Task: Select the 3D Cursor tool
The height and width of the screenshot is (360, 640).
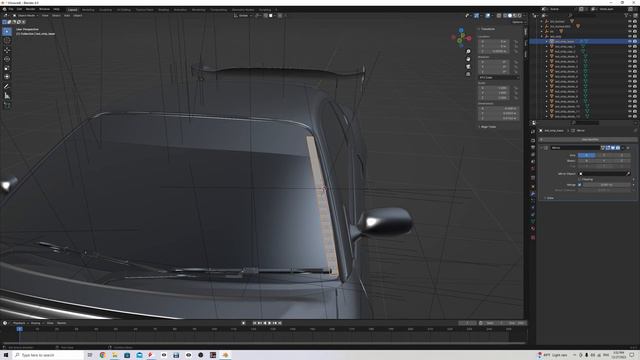Action: pos(7,40)
